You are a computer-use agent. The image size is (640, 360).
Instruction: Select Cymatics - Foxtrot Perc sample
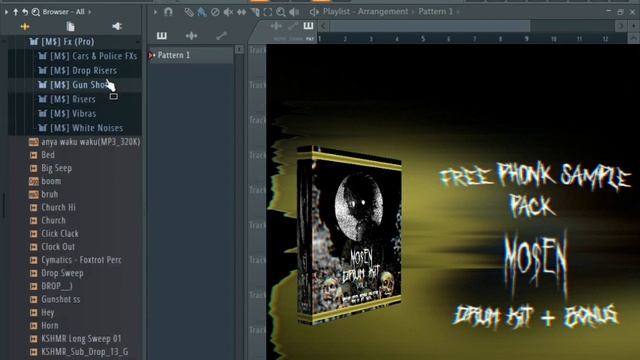(76, 260)
